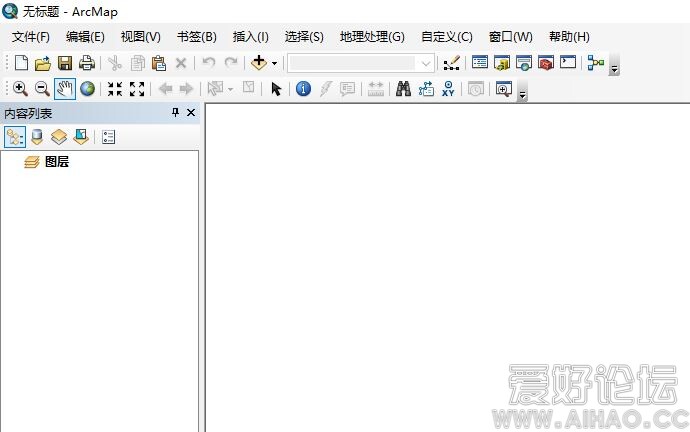The height and width of the screenshot is (432, 690).
Task: Open the 自定义(C) menu
Action: [x=447, y=37]
